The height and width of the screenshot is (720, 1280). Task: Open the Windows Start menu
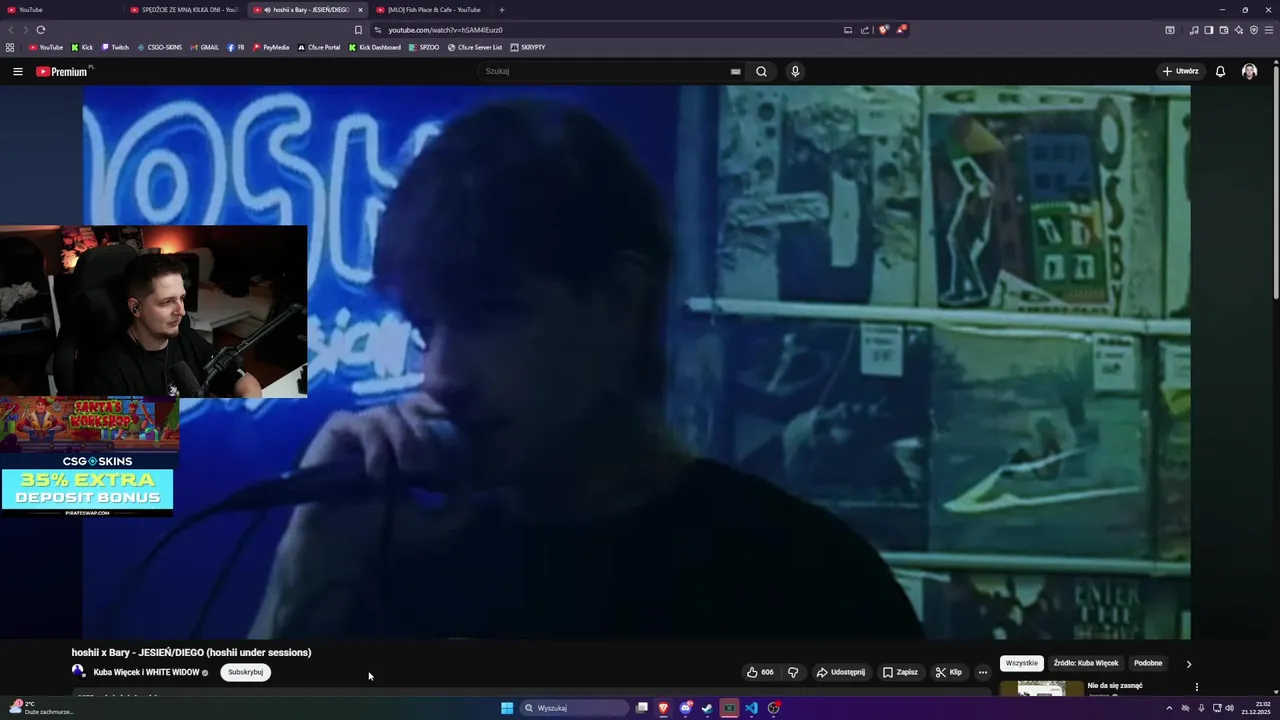tap(507, 708)
